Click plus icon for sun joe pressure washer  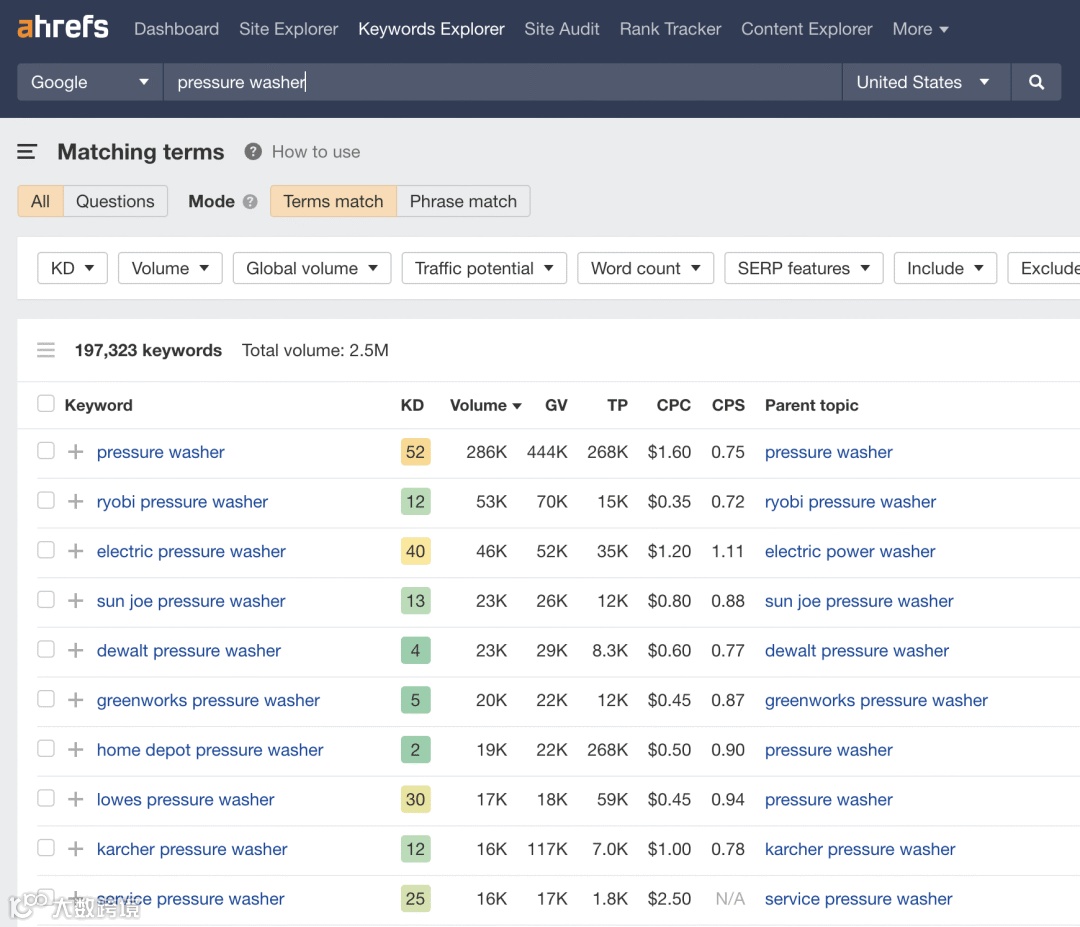76,601
